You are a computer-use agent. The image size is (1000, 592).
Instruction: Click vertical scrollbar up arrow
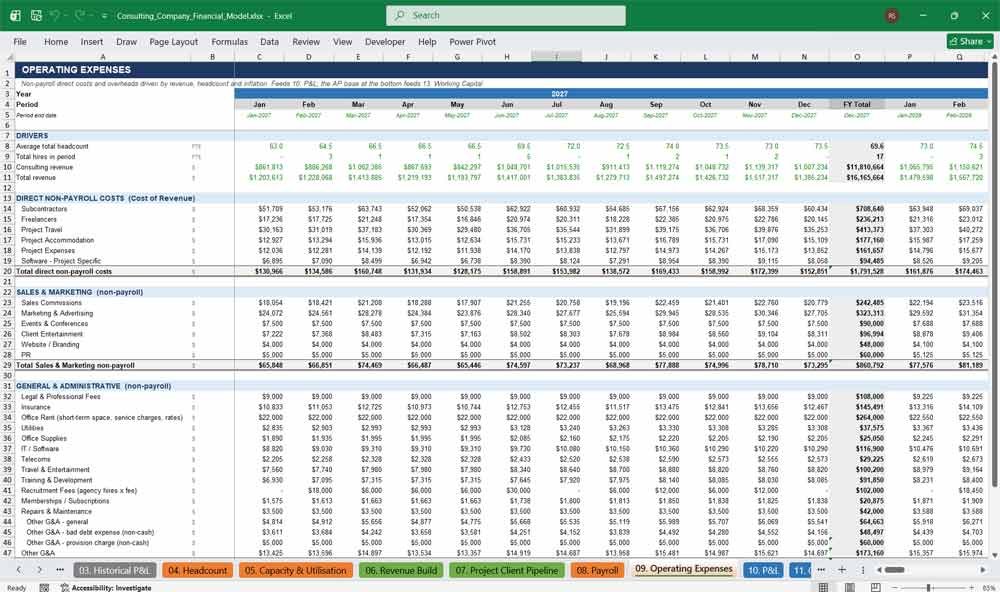994,57
